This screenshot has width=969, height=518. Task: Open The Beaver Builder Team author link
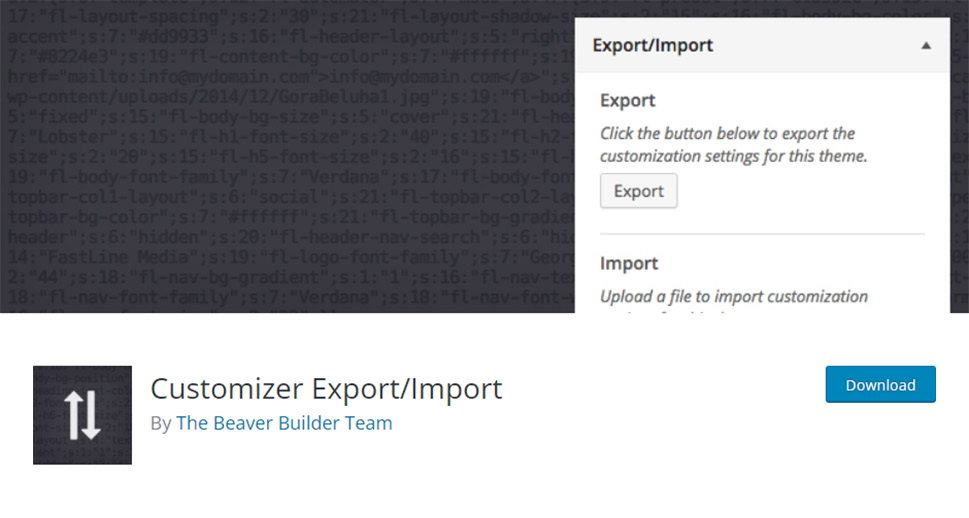284,423
